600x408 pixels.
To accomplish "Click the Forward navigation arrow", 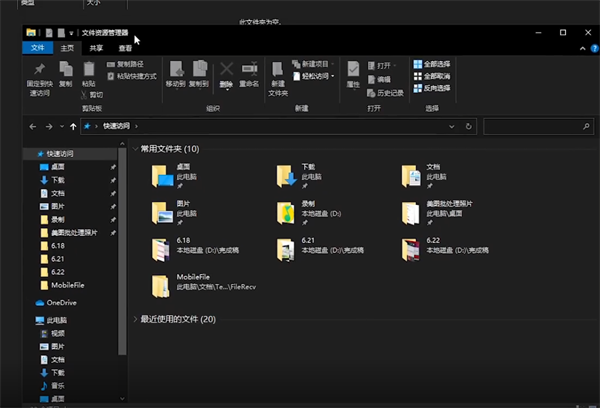I will pyautogui.click(x=49, y=126).
